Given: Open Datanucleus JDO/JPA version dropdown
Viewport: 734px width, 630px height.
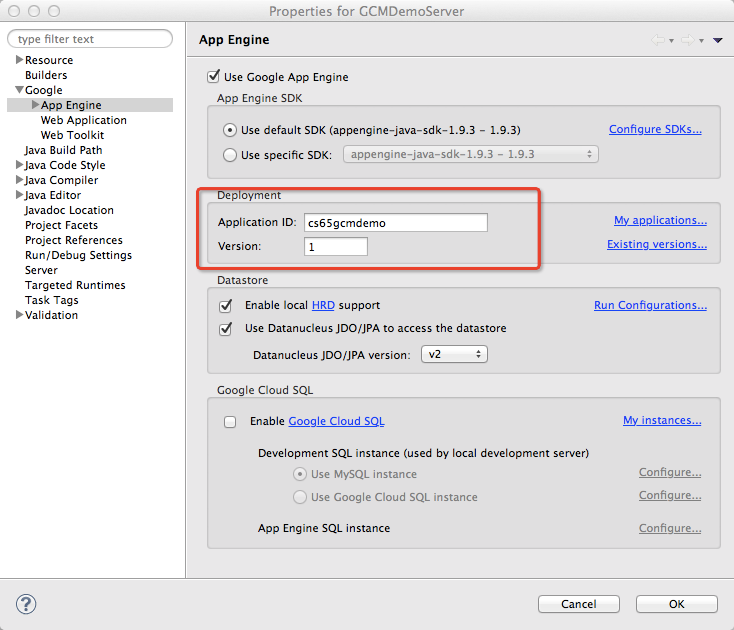Looking at the screenshot, I should coord(453,354).
